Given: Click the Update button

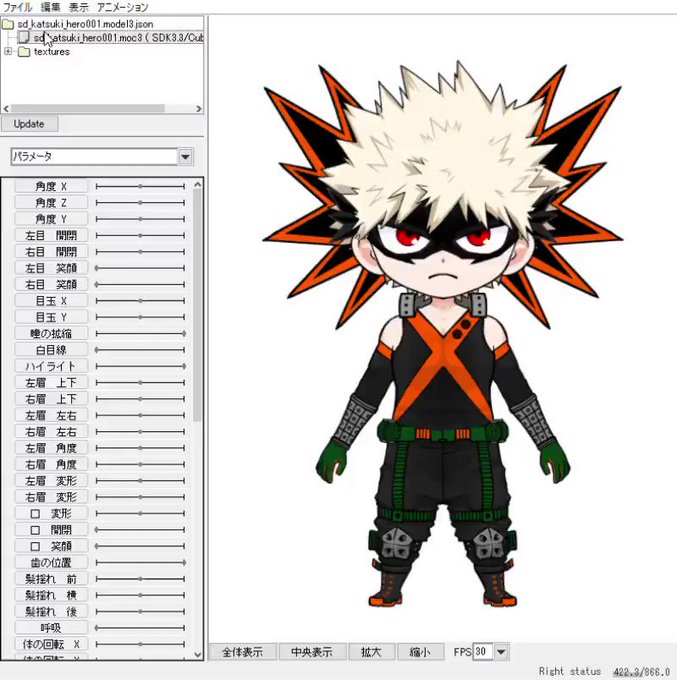Looking at the screenshot, I should (x=29, y=124).
